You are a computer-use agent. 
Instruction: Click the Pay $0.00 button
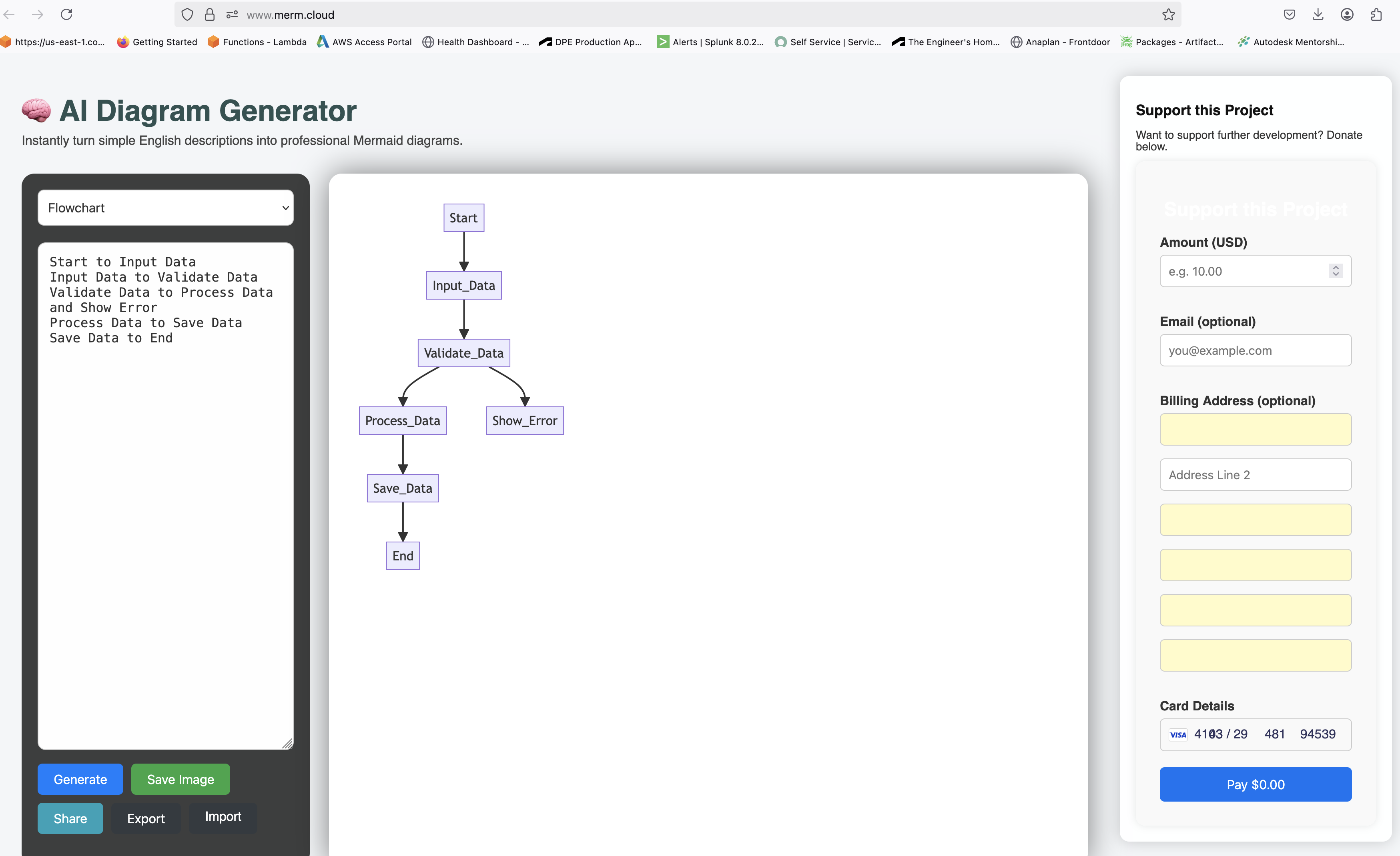[1256, 784]
